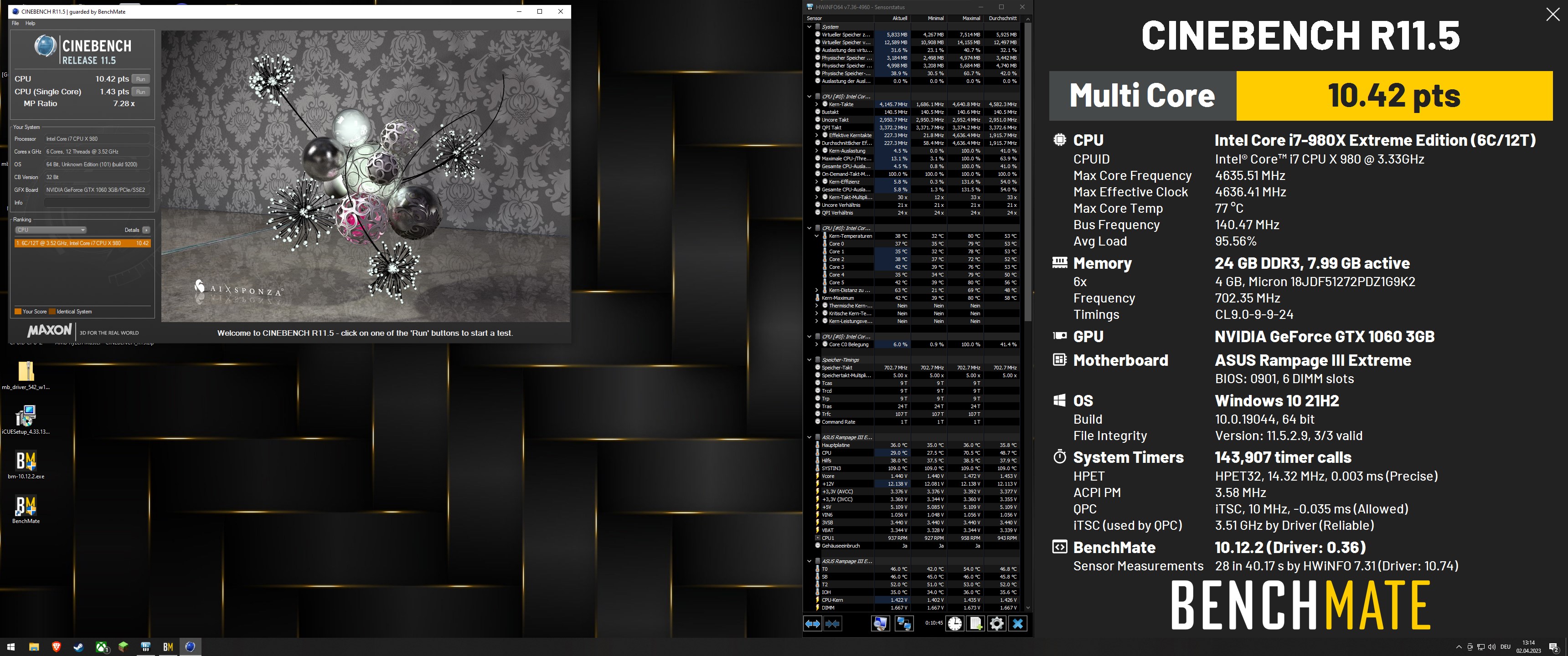
Task: Open HWiNFO sensor settings gear icon
Action: (996, 623)
